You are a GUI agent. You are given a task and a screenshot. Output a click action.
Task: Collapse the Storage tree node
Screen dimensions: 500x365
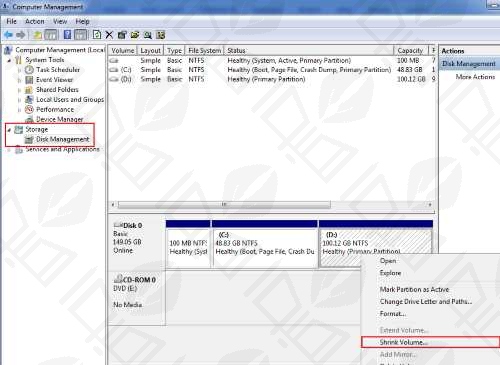point(9,130)
